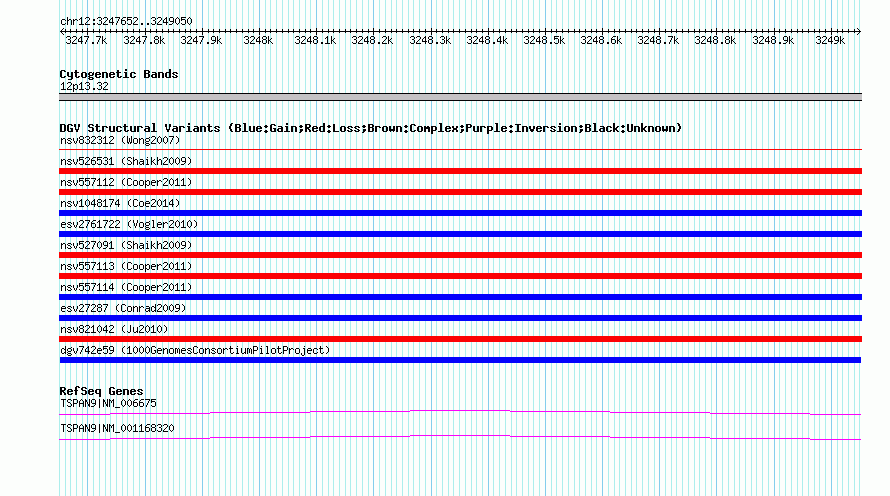Click the blue gain bar under dgv742e59
Viewport: 890px width, 496px height.
tap(460, 360)
